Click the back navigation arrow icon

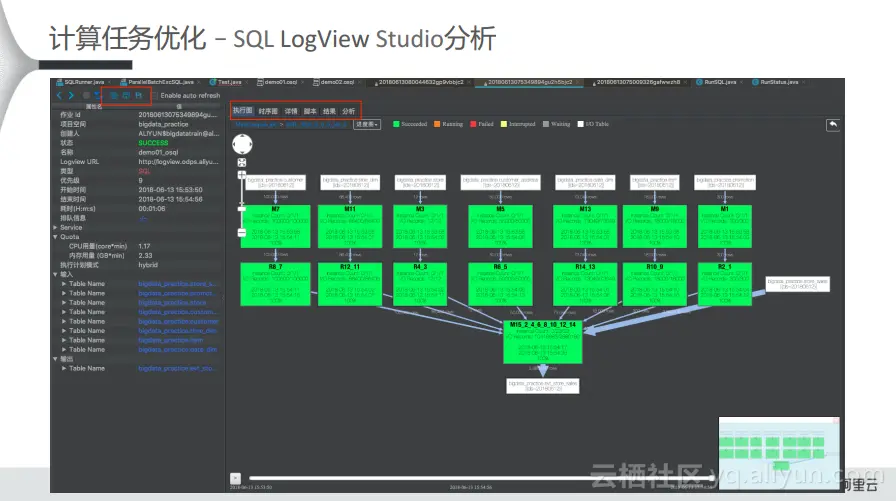(x=59, y=95)
